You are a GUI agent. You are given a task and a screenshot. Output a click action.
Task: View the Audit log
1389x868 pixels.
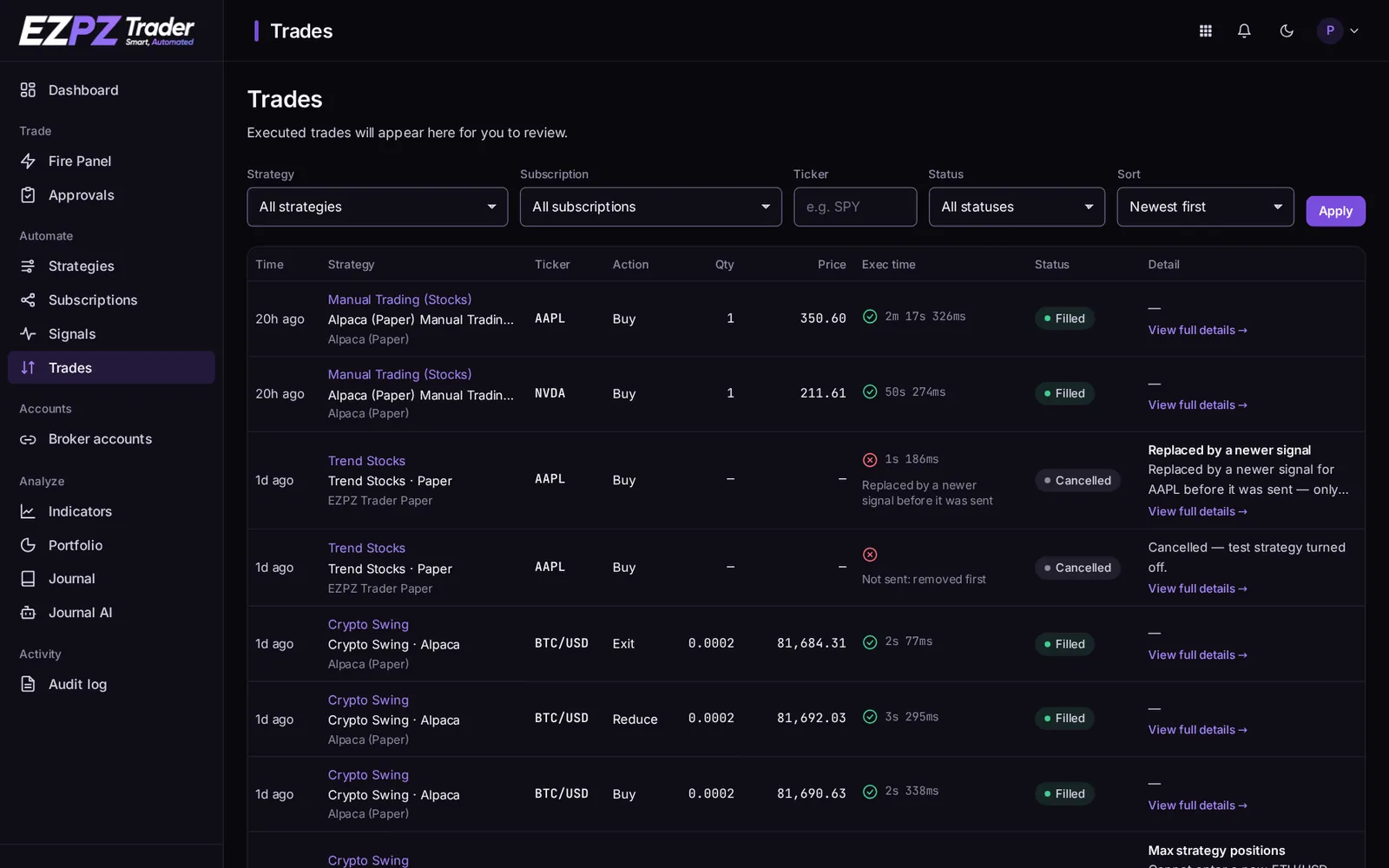[111, 685]
